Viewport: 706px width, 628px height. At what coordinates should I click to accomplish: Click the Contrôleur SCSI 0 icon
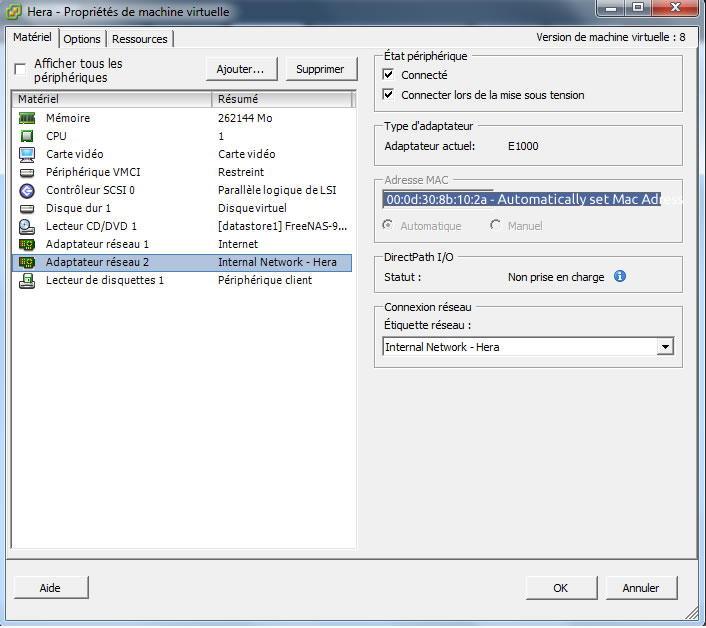pyautogui.click(x=27, y=191)
